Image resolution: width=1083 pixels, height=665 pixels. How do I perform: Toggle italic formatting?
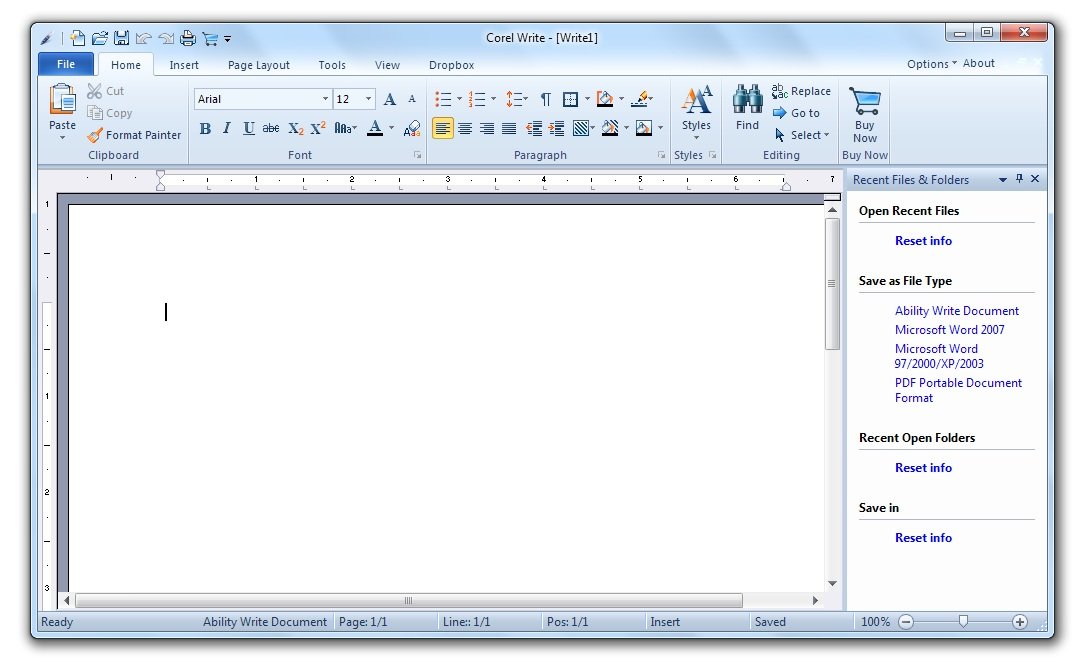click(226, 128)
